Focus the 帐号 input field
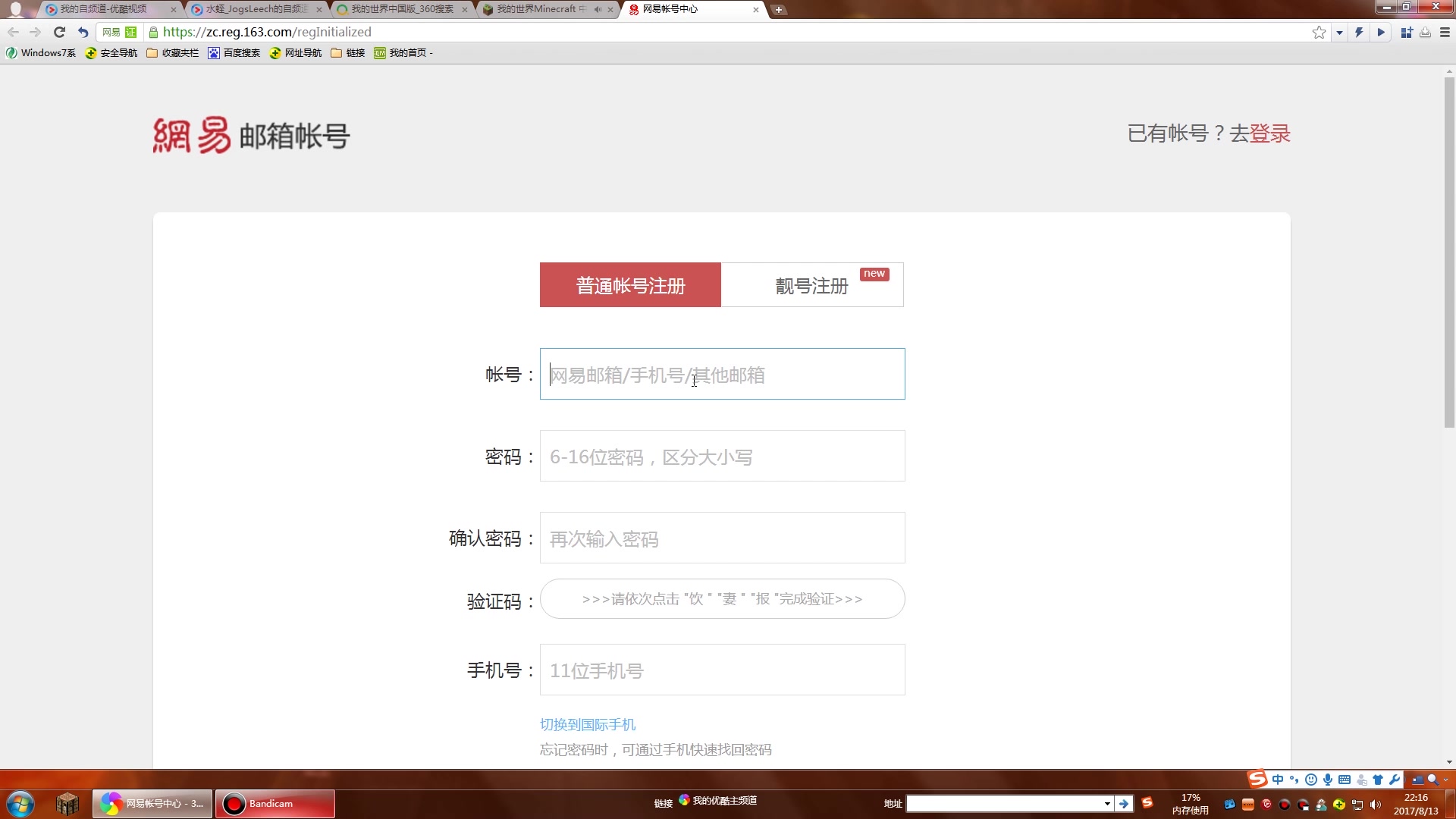The image size is (1456, 819). pos(722,374)
